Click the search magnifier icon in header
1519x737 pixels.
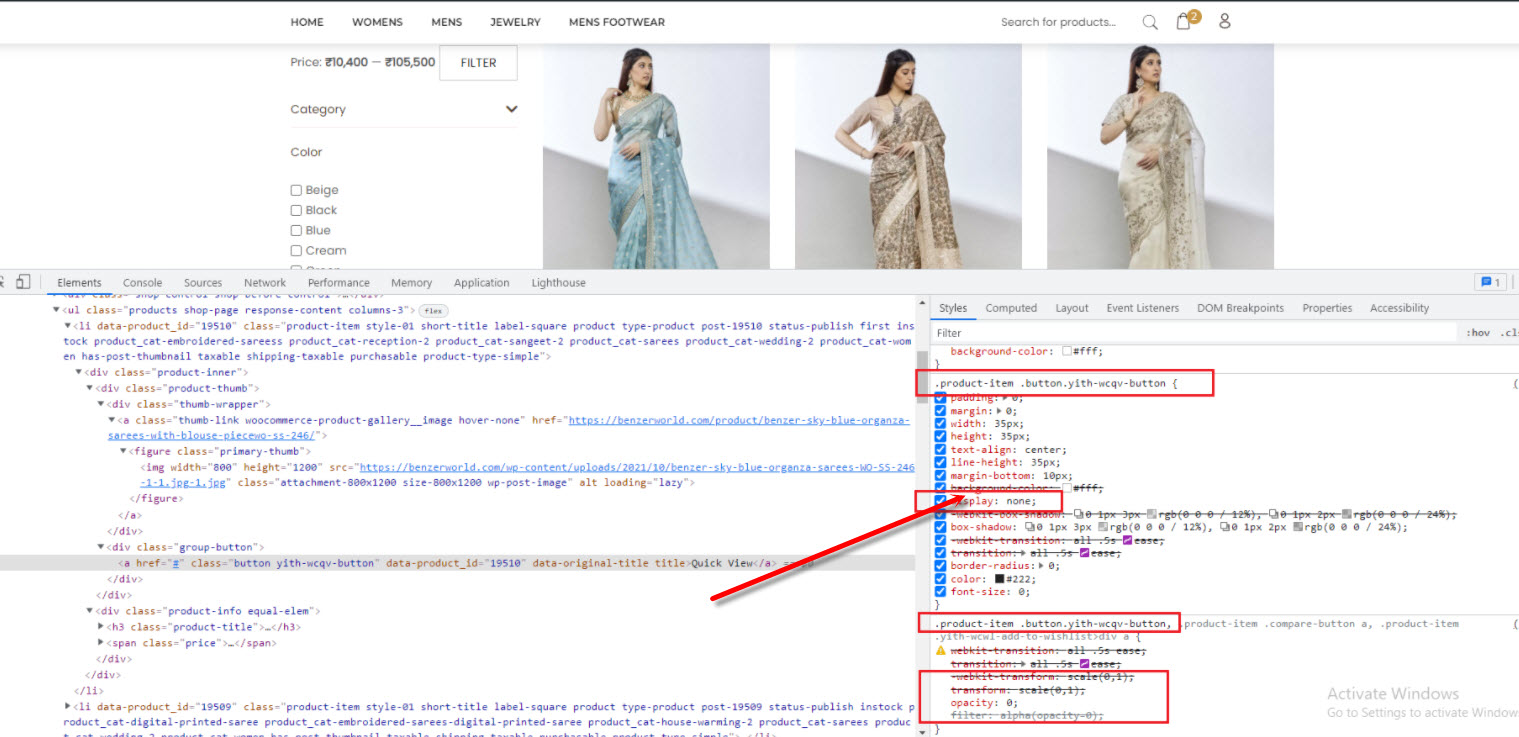pos(1150,22)
